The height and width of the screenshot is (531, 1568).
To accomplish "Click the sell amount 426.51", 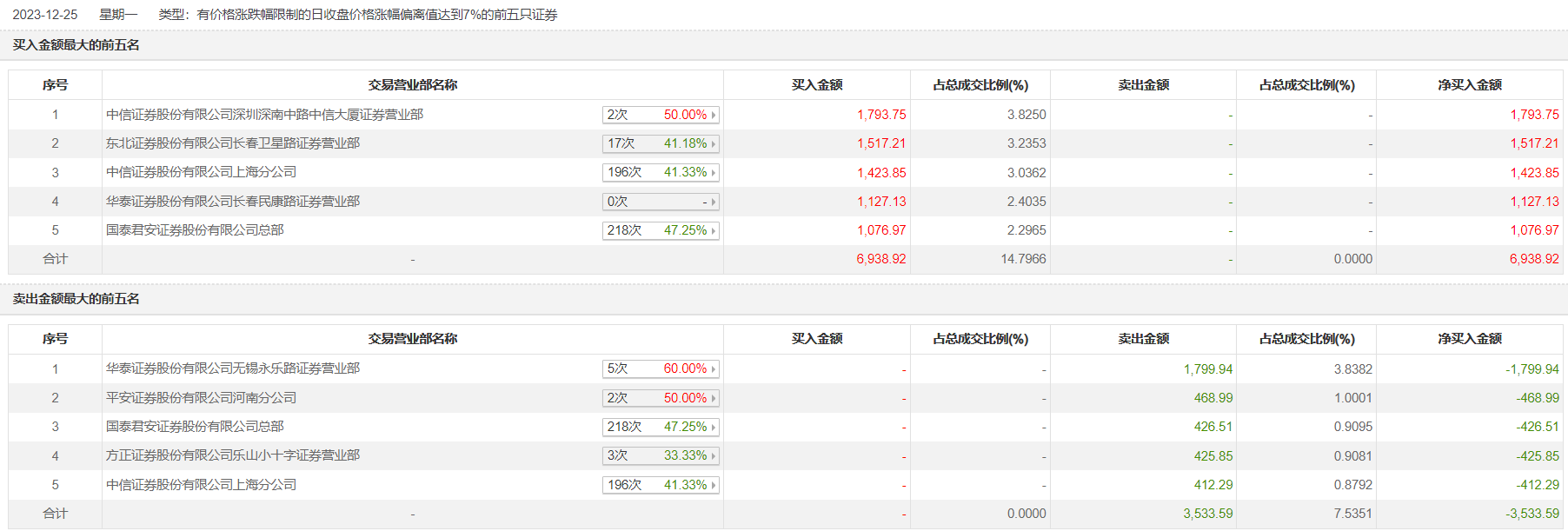I will tap(1213, 427).
